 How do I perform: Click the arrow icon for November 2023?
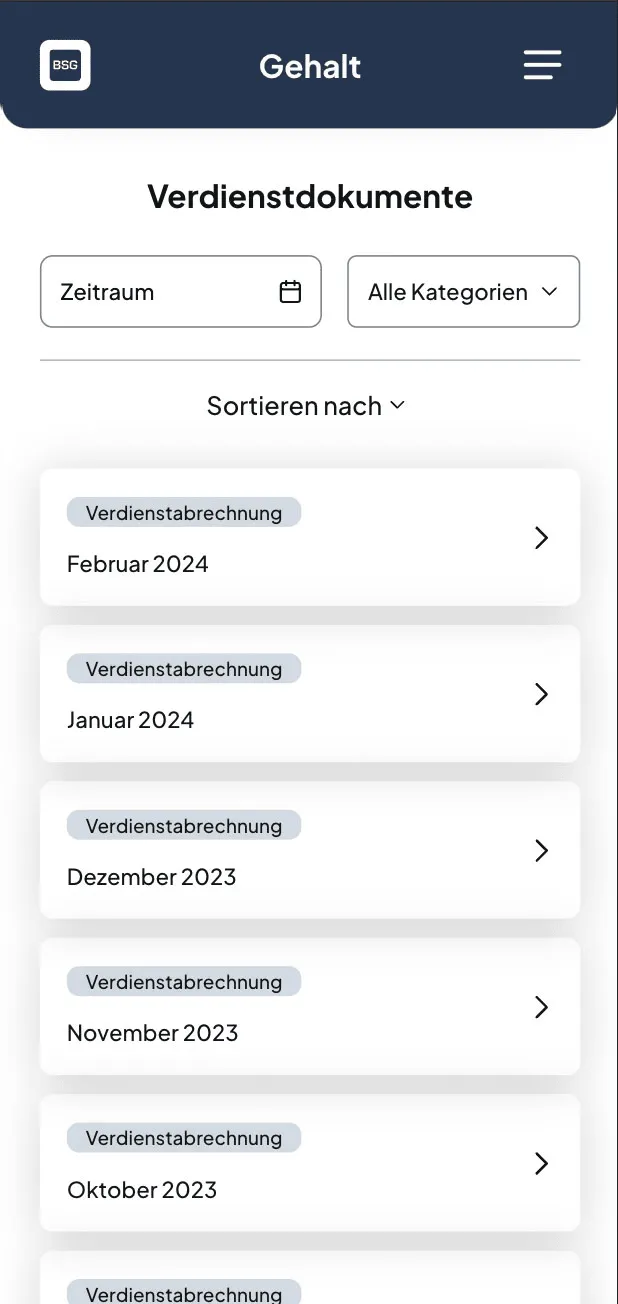click(542, 1007)
